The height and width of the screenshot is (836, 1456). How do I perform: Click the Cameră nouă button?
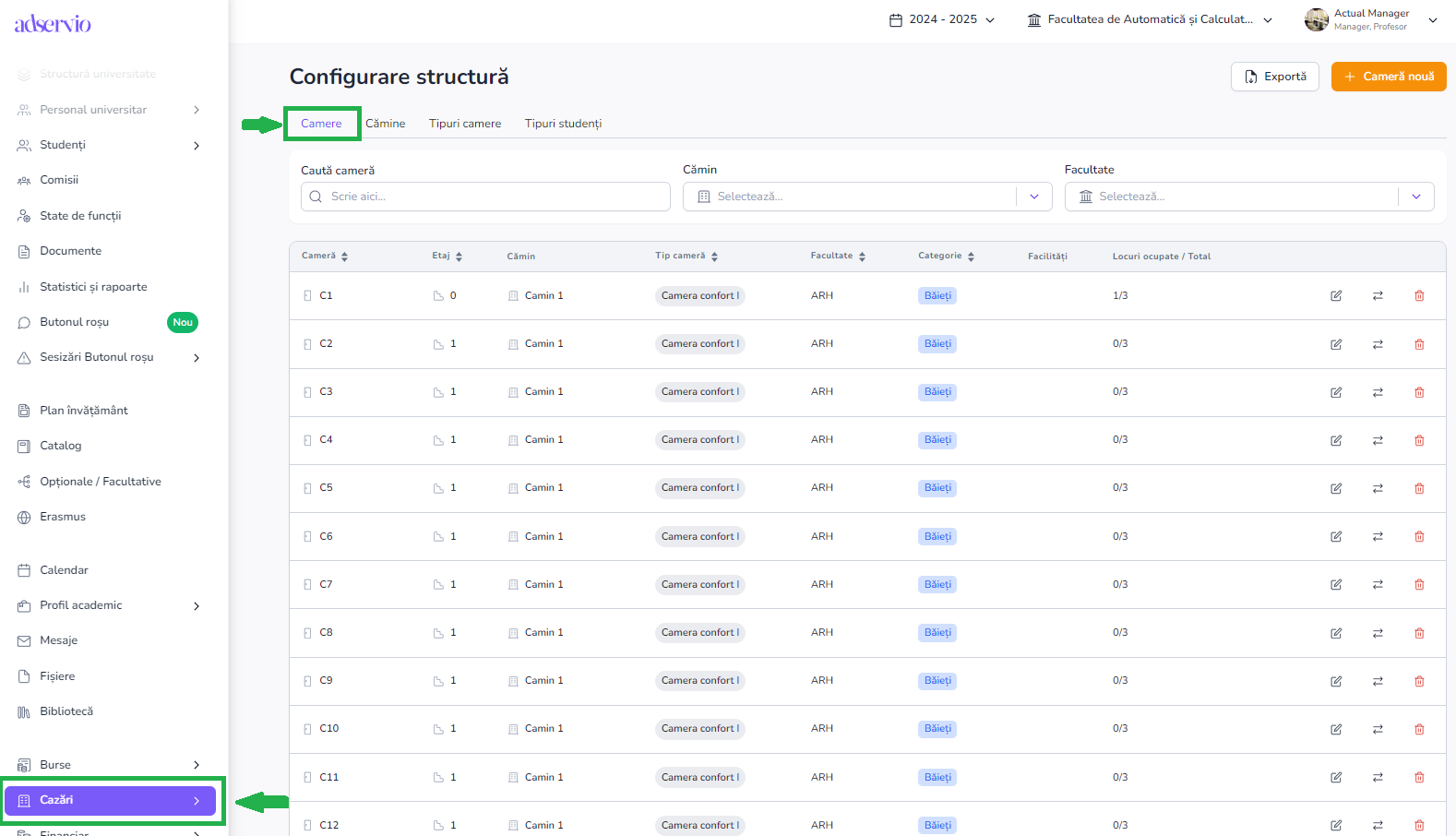(x=1388, y=77)
